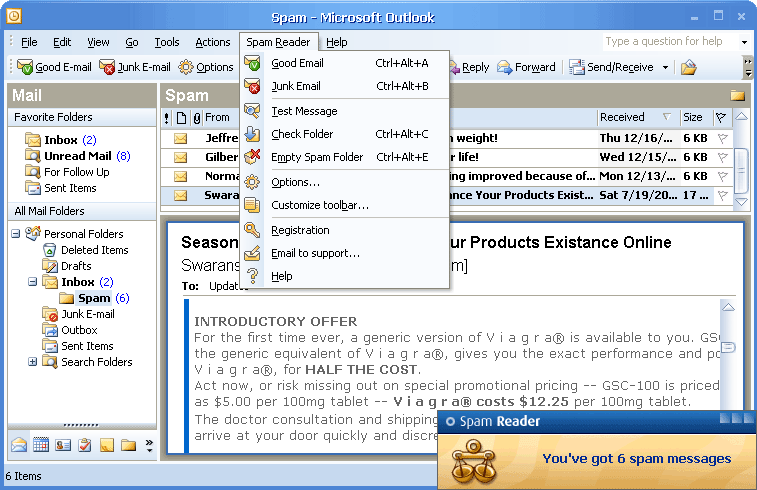Open the Tools menu
Screen dimensions: 757x490
(x=167, y=42)
